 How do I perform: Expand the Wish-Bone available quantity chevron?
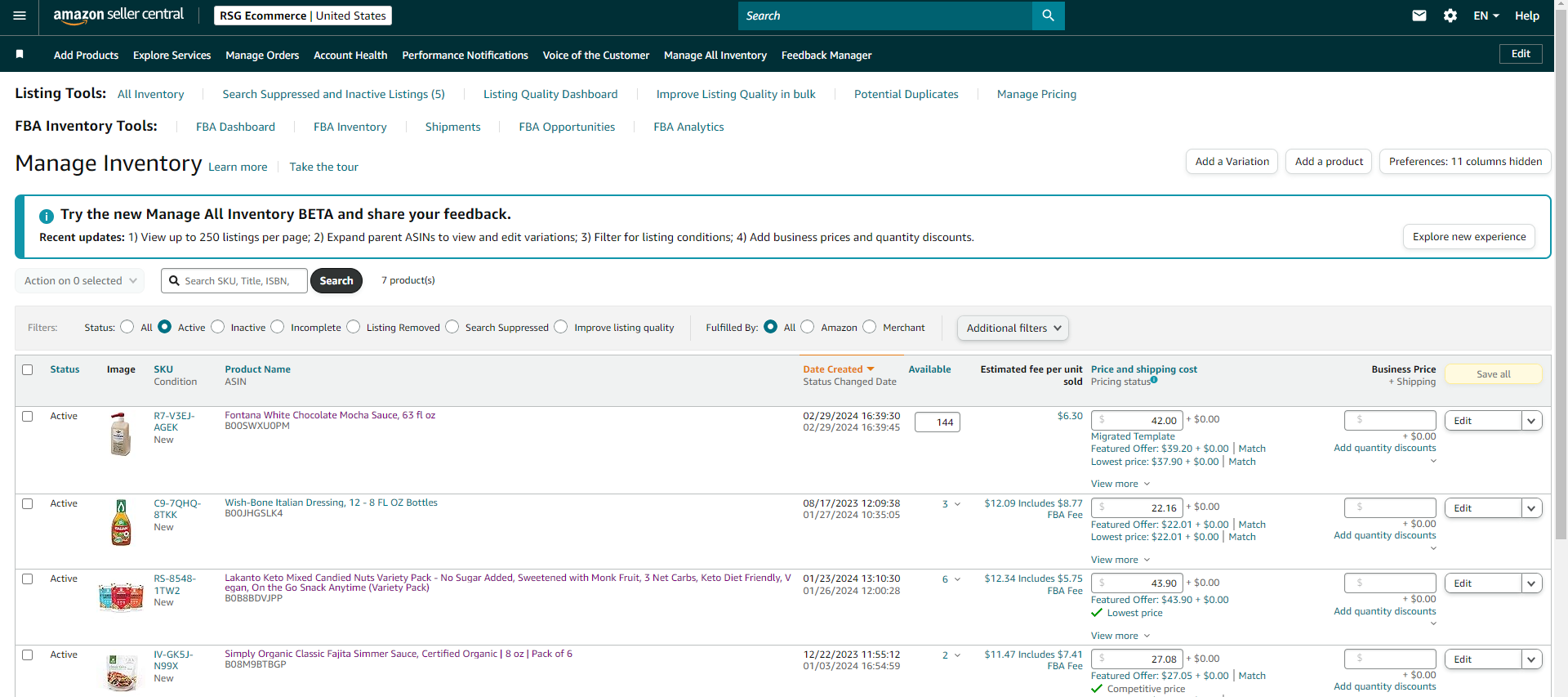click(957, 504)
